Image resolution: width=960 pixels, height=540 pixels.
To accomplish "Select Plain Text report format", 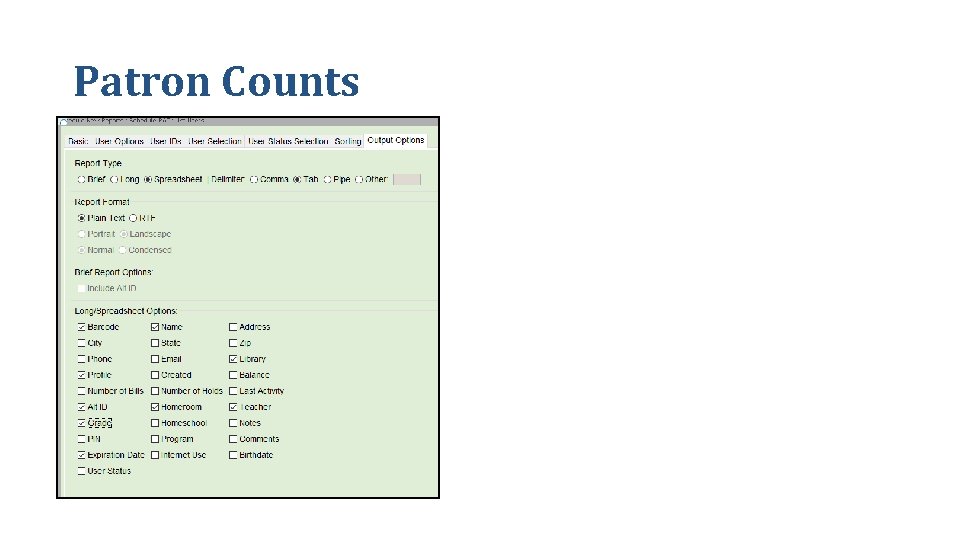I will coord(81,218).
